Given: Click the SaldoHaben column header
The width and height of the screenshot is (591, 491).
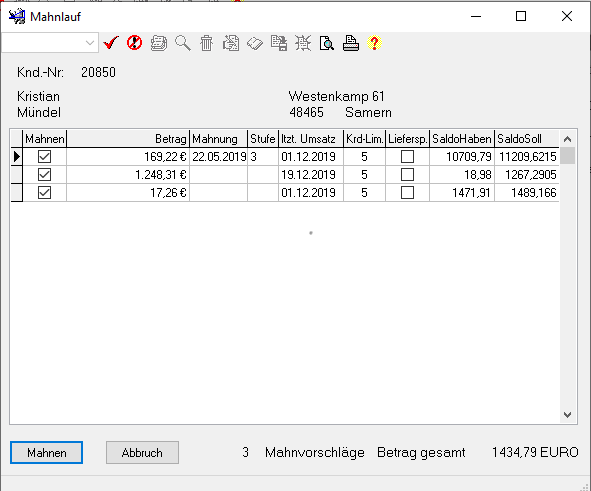Looking at the screenshot, I should [462, 139].
